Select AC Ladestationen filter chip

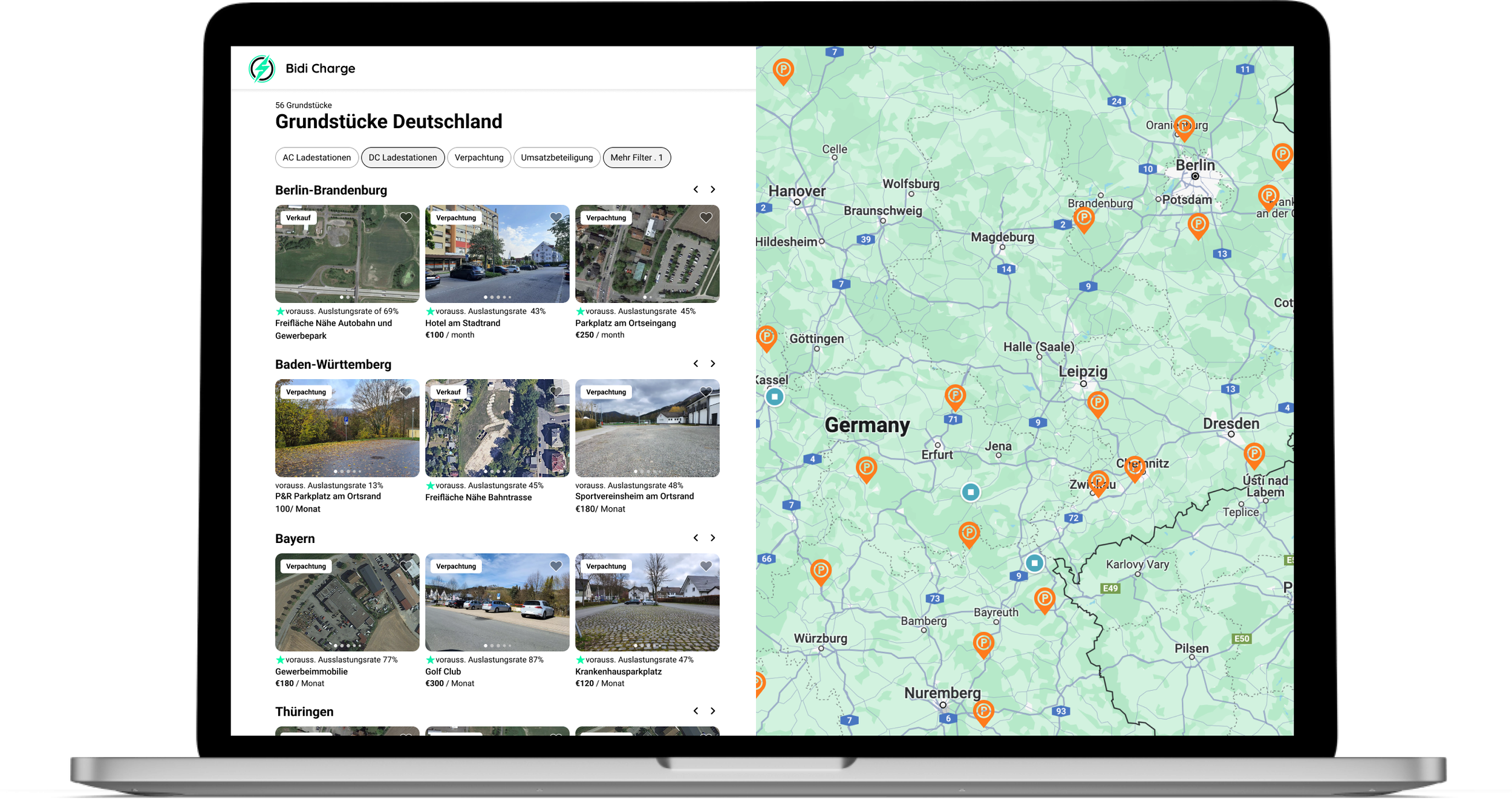(316, 158)
